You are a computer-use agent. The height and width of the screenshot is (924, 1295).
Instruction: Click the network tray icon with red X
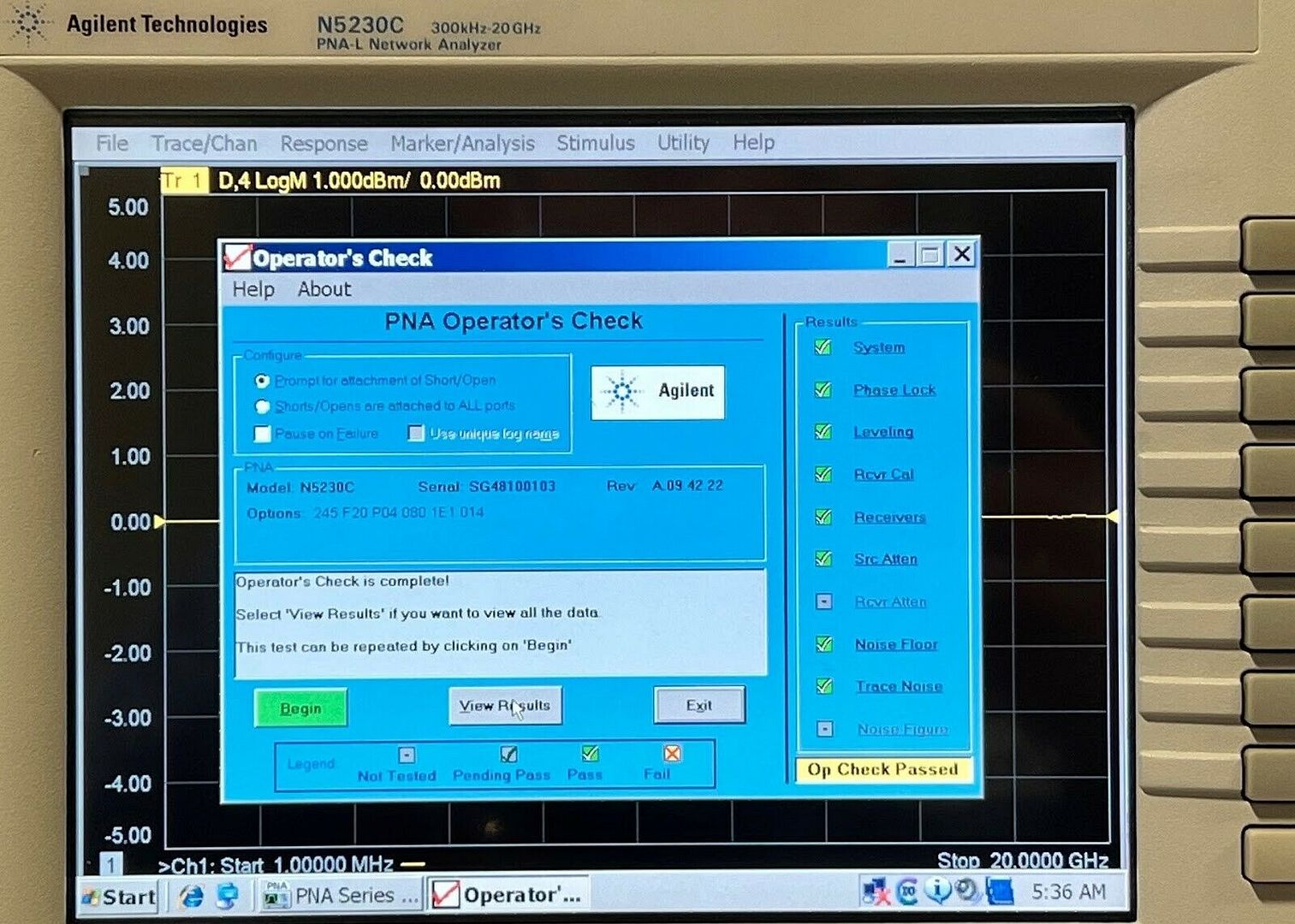tap(876, 891)
